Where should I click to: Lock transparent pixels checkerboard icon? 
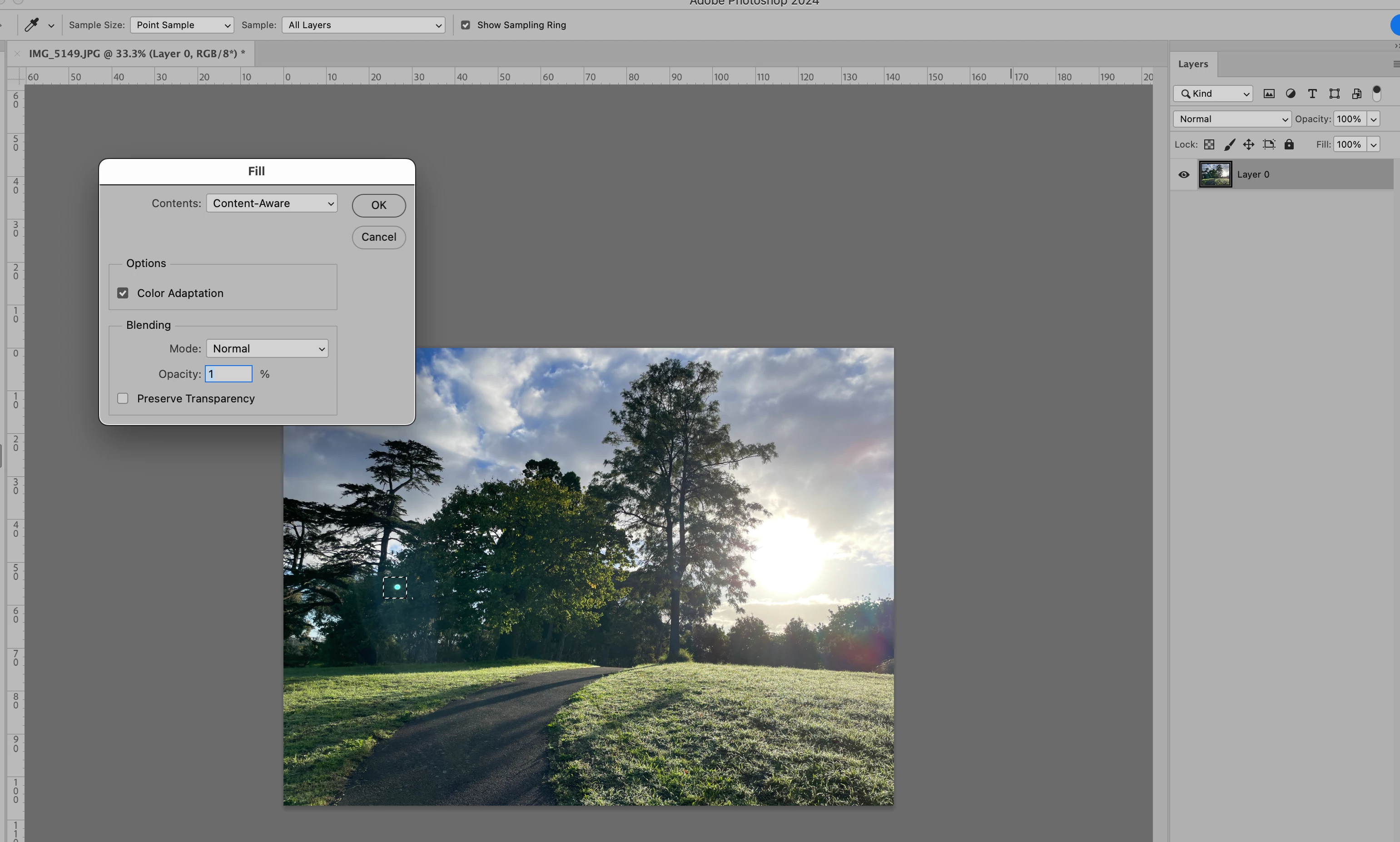tap(1209, 144)
